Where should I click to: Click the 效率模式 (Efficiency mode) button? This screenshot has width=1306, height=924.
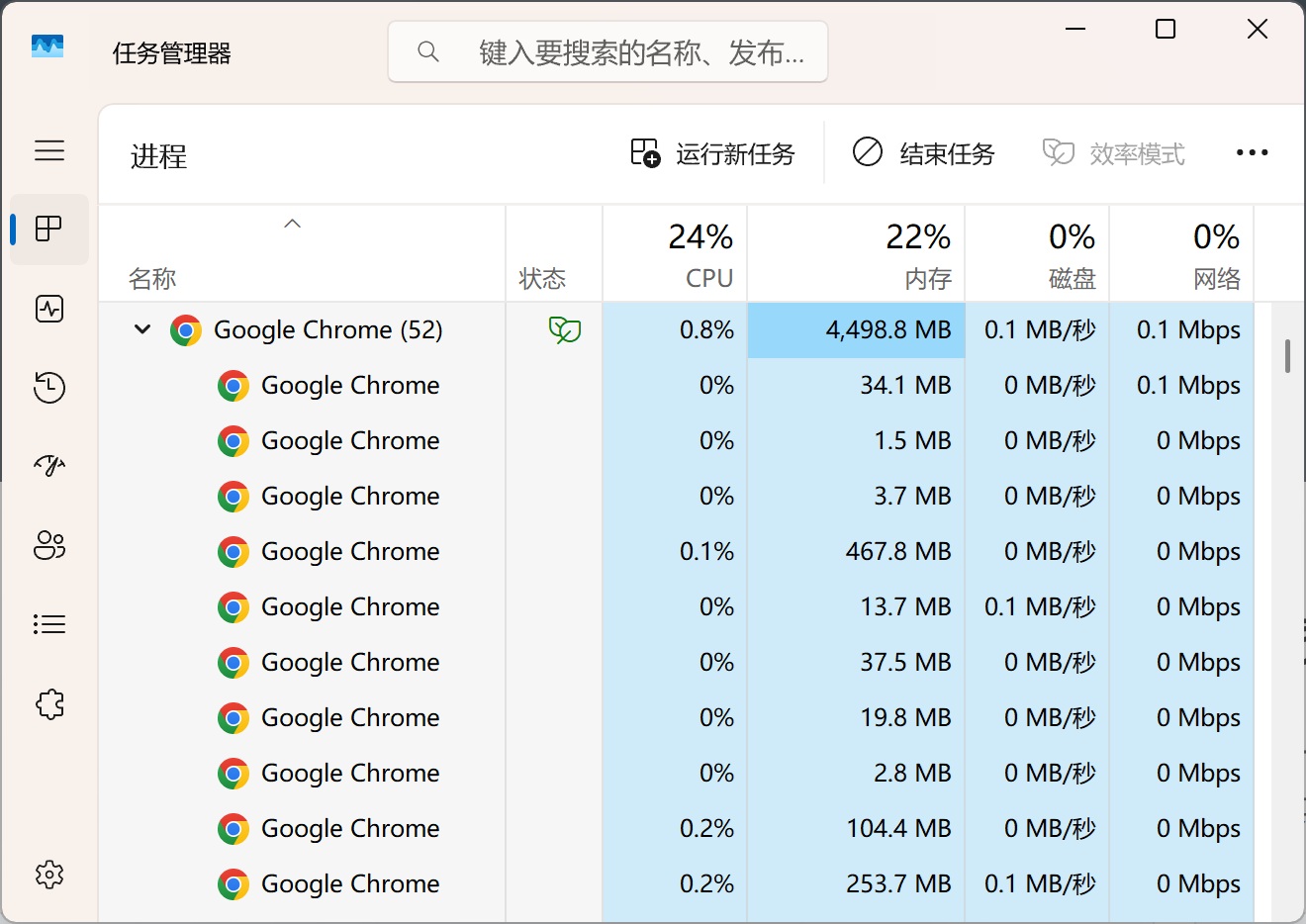[1113, 153]
